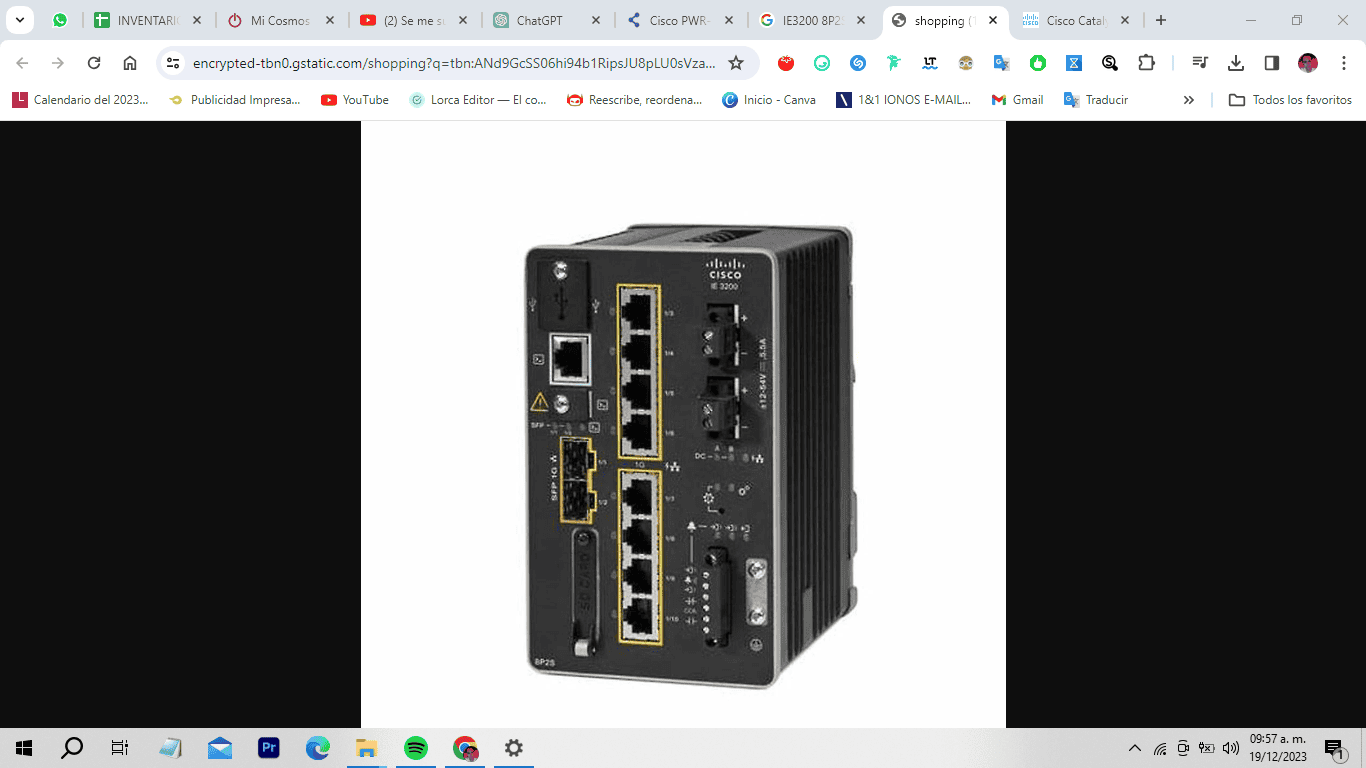Switch to the YouTube Se me su tab
This screenshot has height=768, width=1366.
click(414, 20)
